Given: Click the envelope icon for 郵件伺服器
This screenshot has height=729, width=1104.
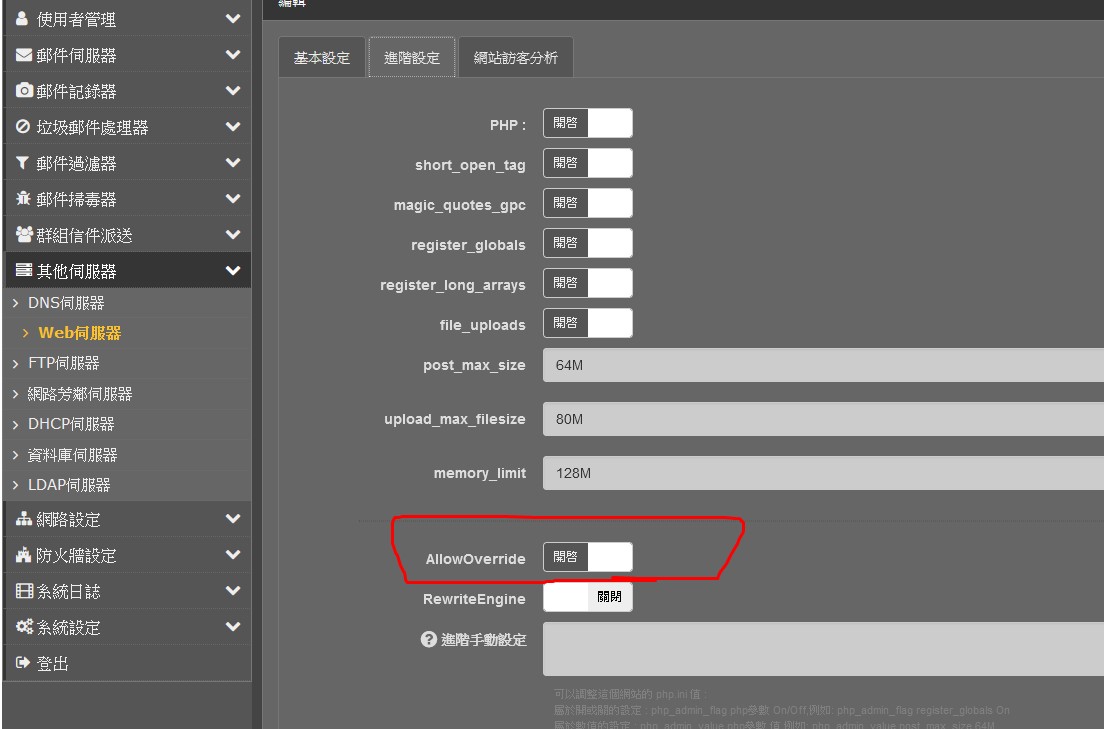Looking at the screenshot, I should [x=24, y=56].
